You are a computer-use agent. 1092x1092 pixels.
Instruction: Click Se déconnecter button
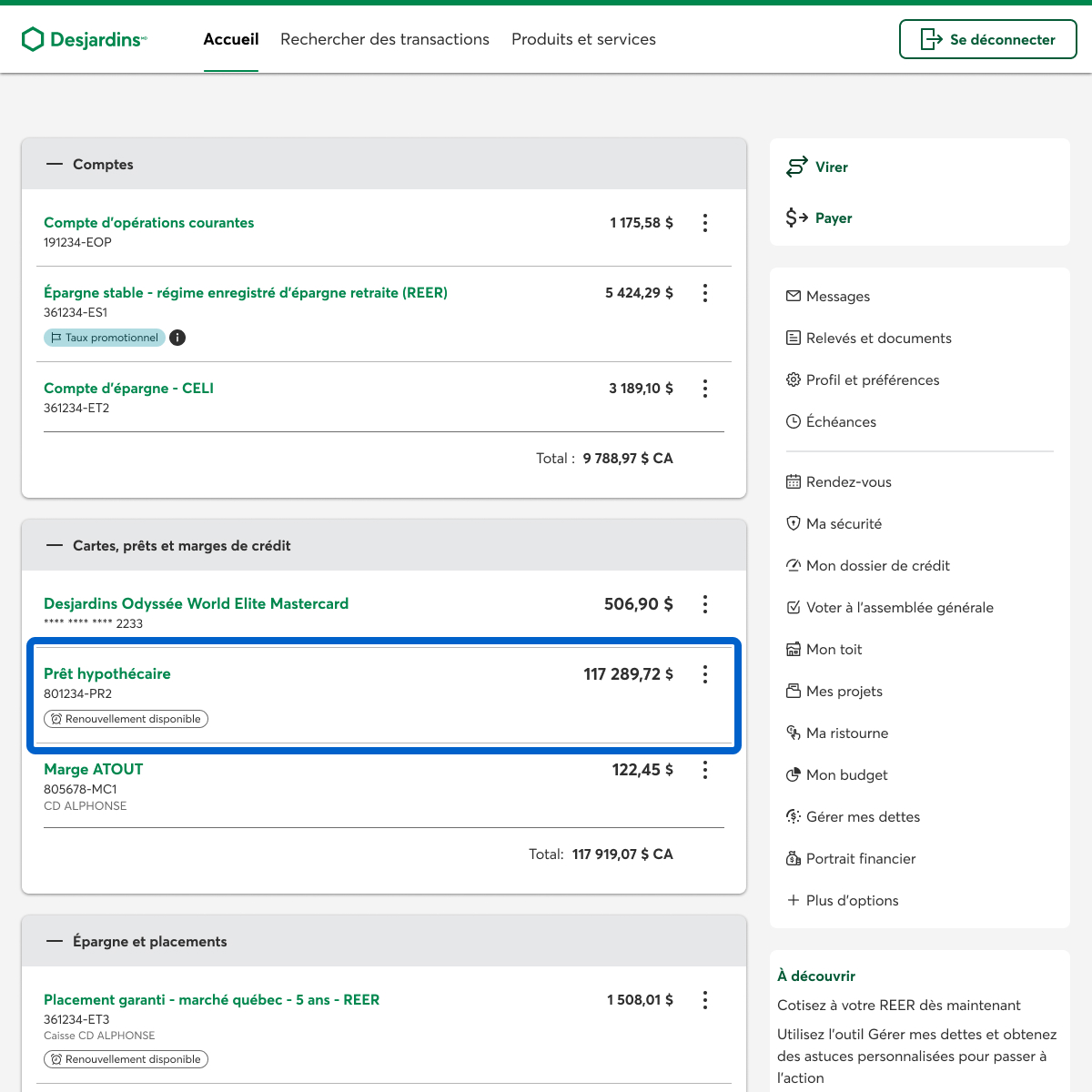987,39
